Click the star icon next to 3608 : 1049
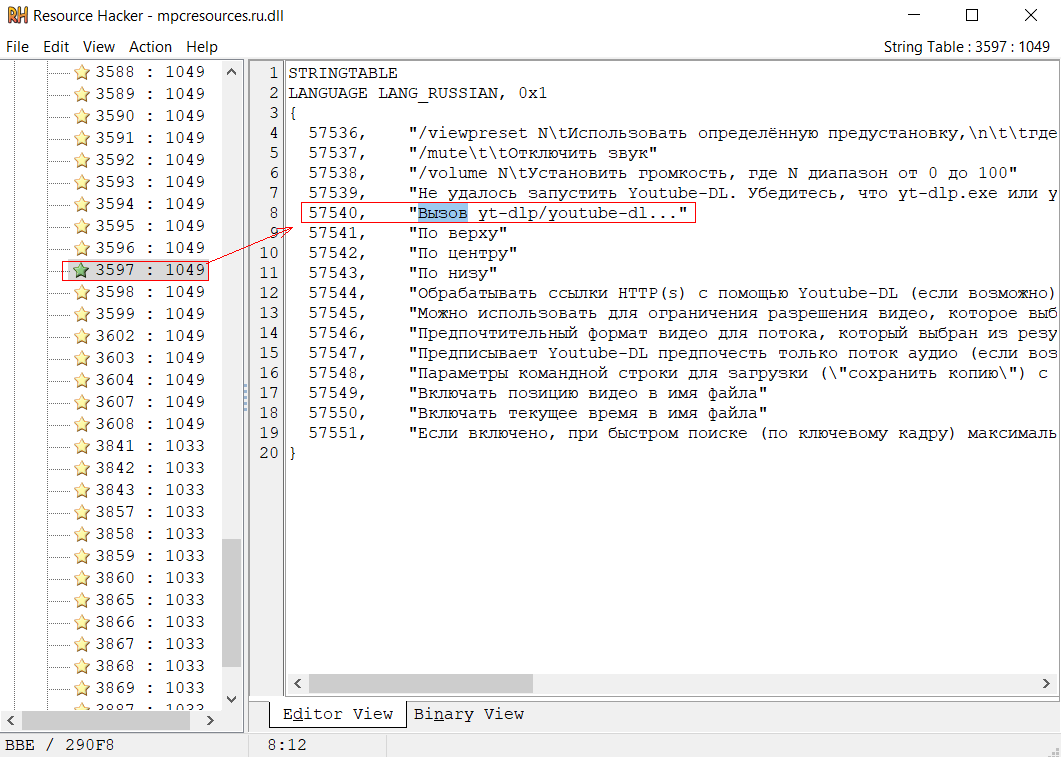This screenshot has width=1061, height=757. 82,424
